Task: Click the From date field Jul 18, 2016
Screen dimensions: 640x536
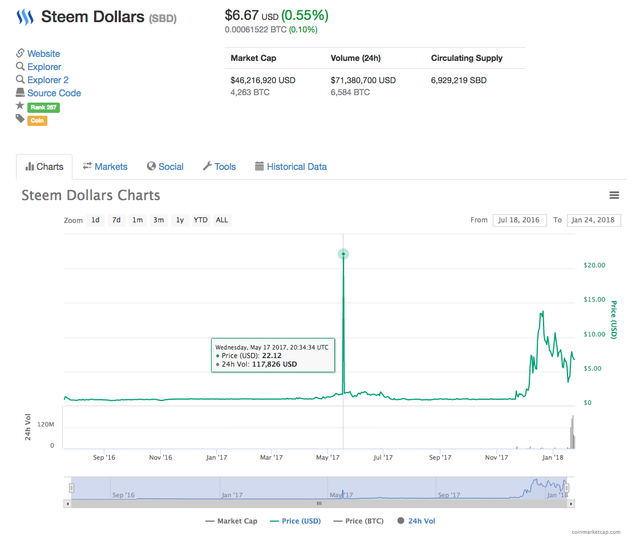Action: pos(520,220)
